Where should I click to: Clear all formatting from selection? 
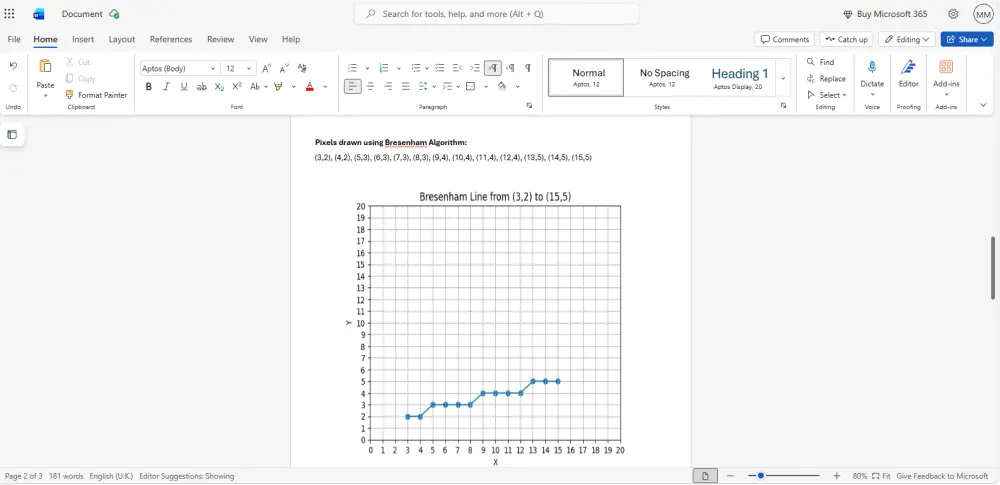[x=302, y=68]
